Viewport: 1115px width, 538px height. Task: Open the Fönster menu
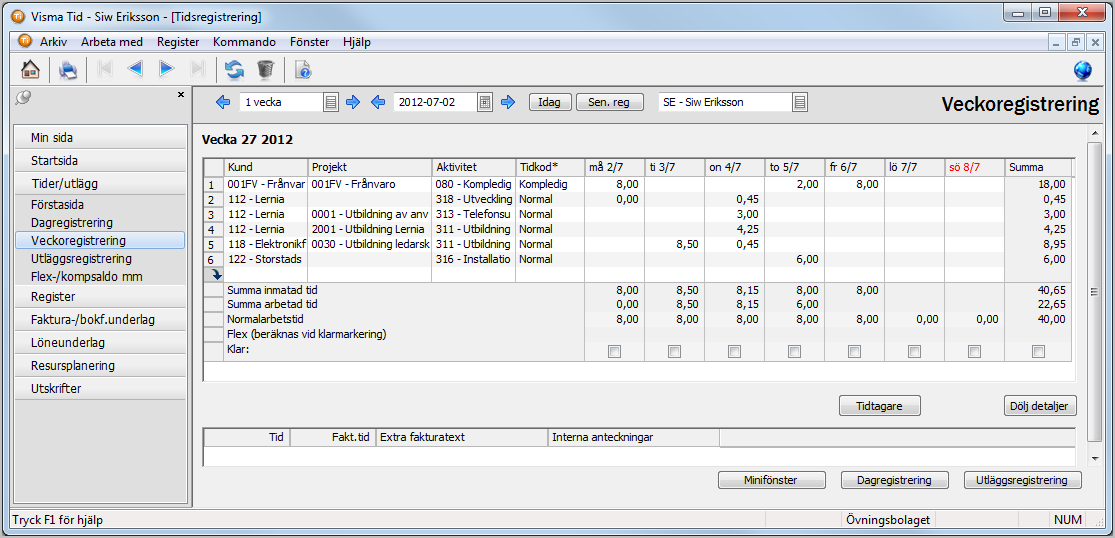[x=310, y=42]
